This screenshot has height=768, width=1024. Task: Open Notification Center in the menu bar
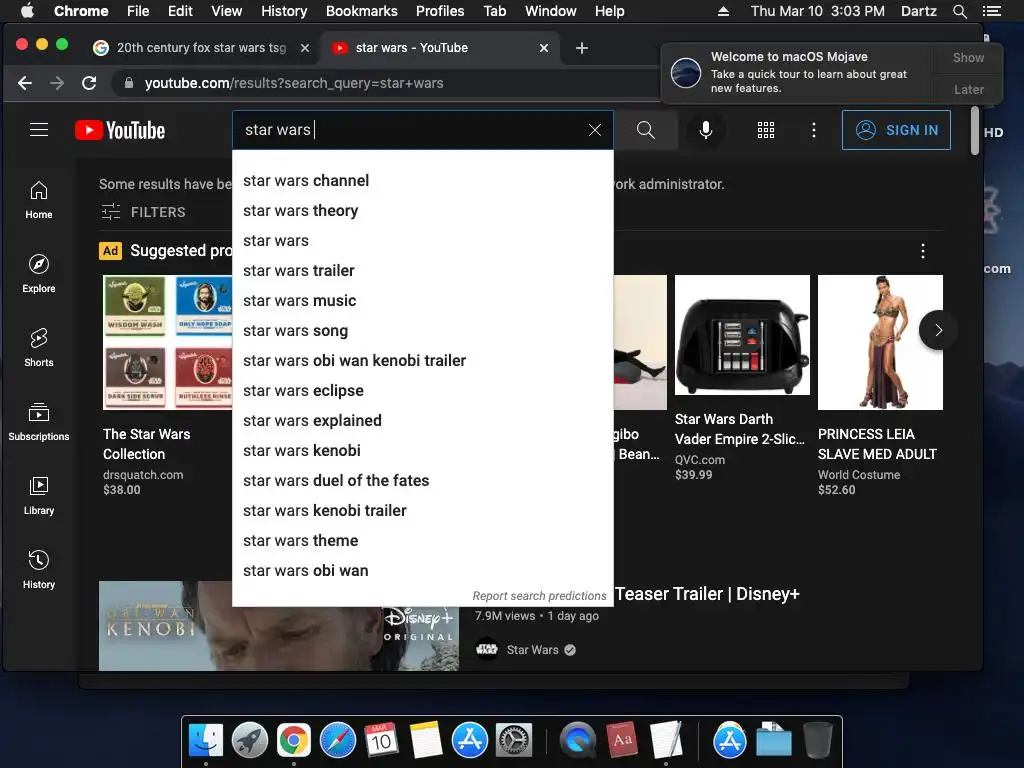[x=991, y=11]
